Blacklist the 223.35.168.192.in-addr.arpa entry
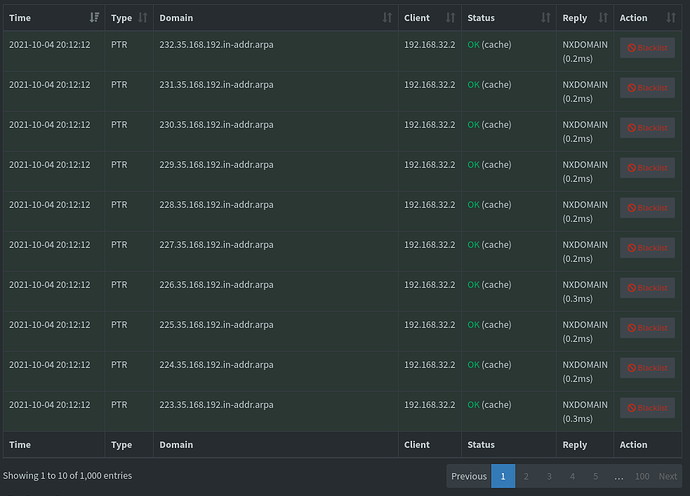 click(647, 408)
